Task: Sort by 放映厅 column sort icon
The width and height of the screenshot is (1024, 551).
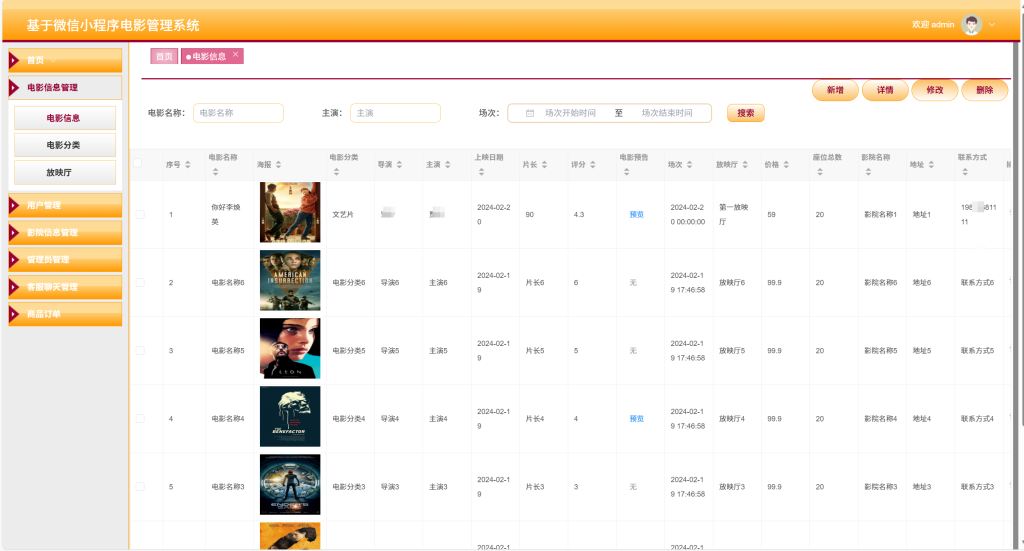Action: click(744, 165)
